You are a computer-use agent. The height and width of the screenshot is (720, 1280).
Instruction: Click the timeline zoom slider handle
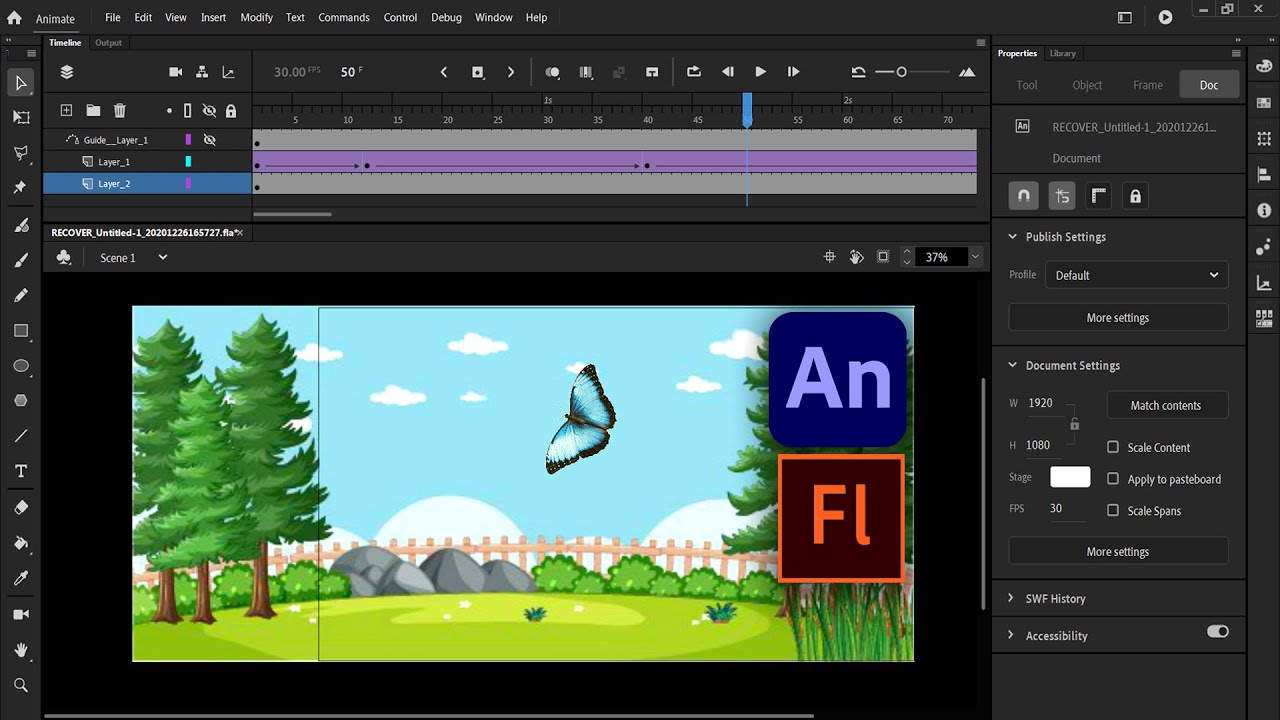901,72
